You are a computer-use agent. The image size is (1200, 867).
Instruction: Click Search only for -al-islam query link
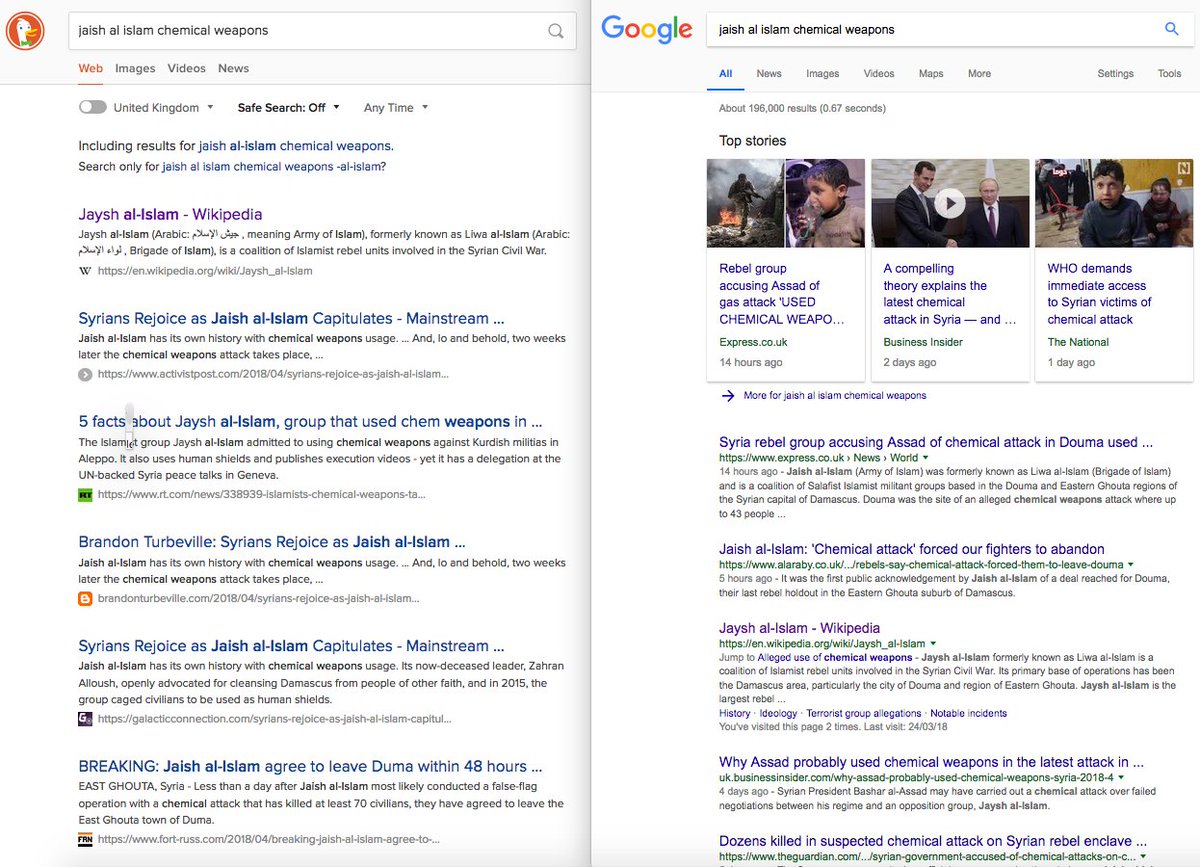pos(273,167)
